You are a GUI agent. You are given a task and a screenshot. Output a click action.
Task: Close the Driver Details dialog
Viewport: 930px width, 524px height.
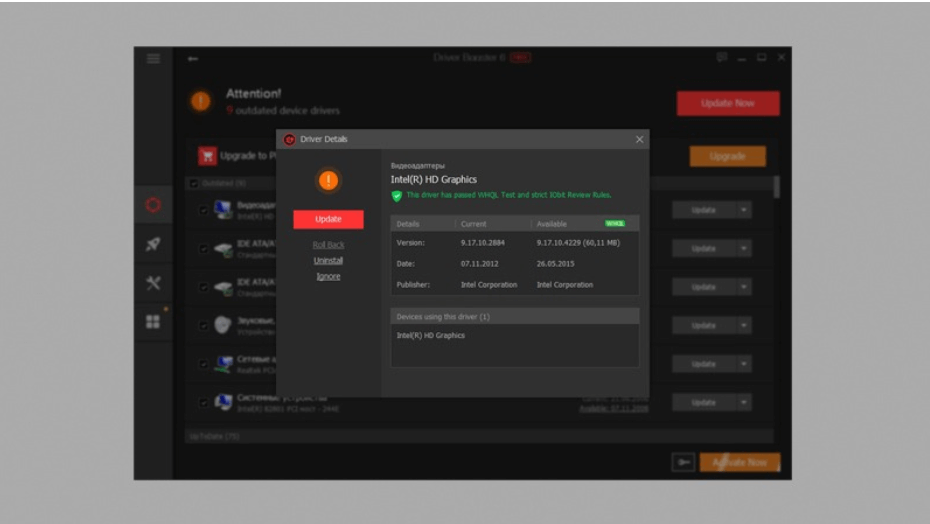tap(640, 140)
